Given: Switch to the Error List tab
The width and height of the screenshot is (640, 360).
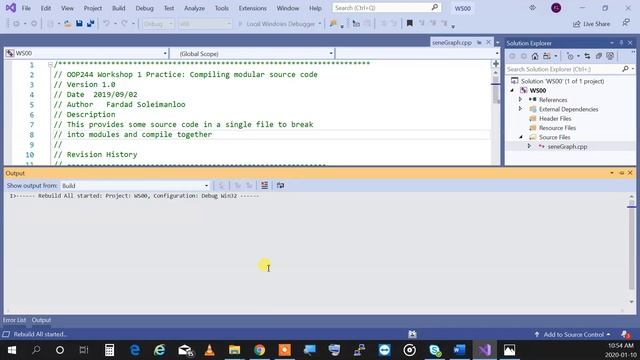Looking at the screenshot, I should coord(14,320).
